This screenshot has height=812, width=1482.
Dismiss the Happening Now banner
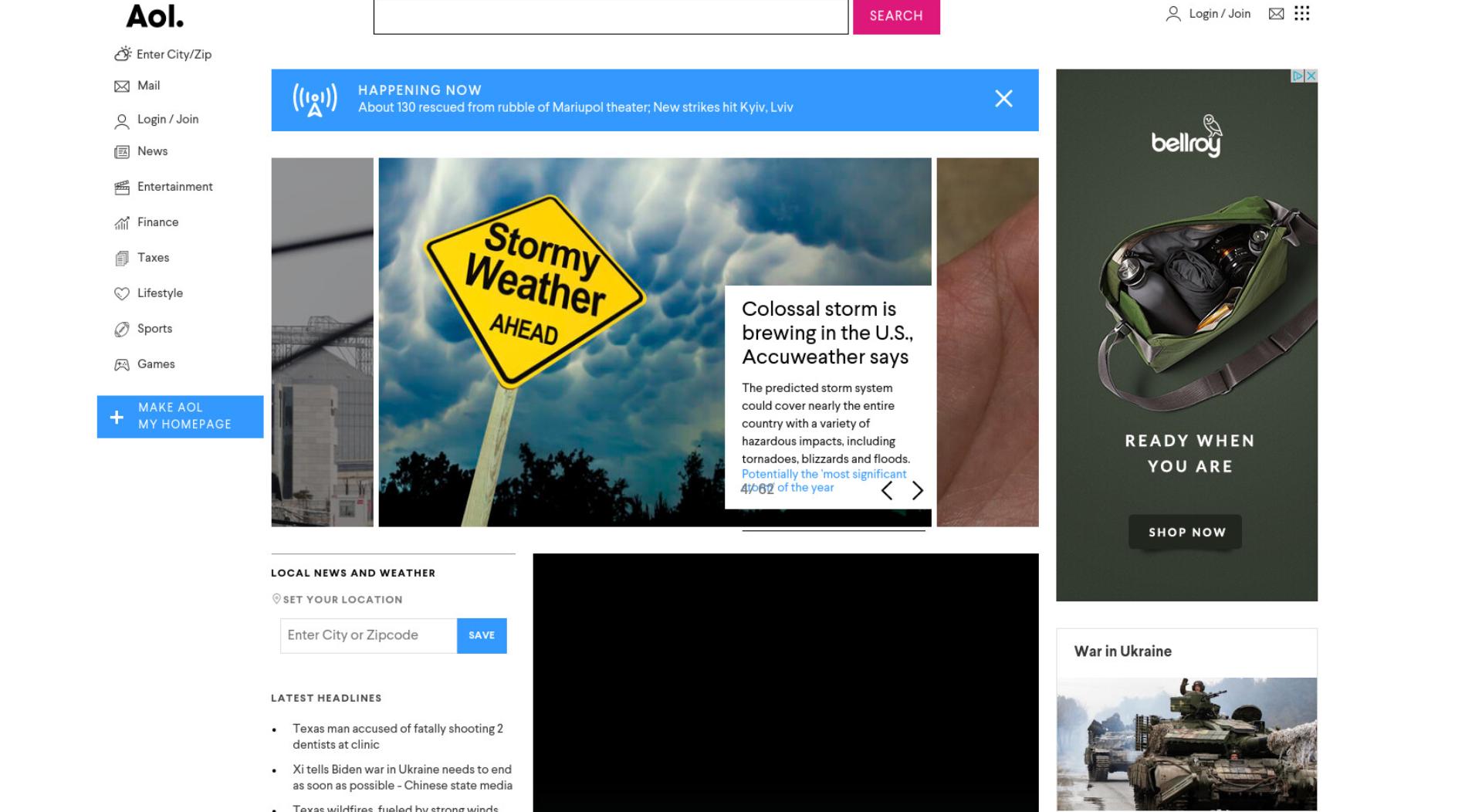(1003, 99)
